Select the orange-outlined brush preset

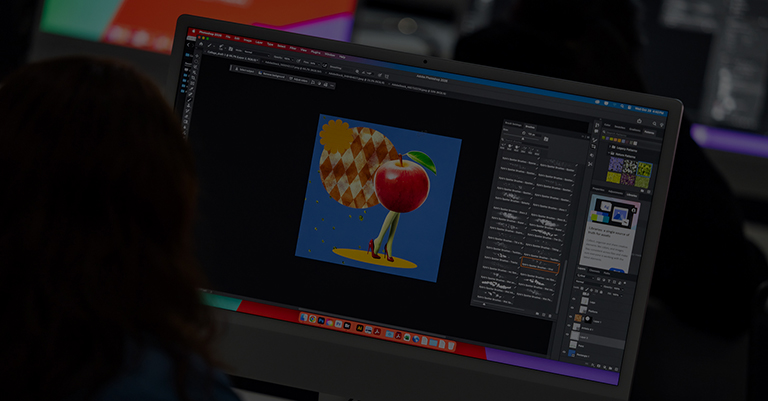tap(539, 264)
